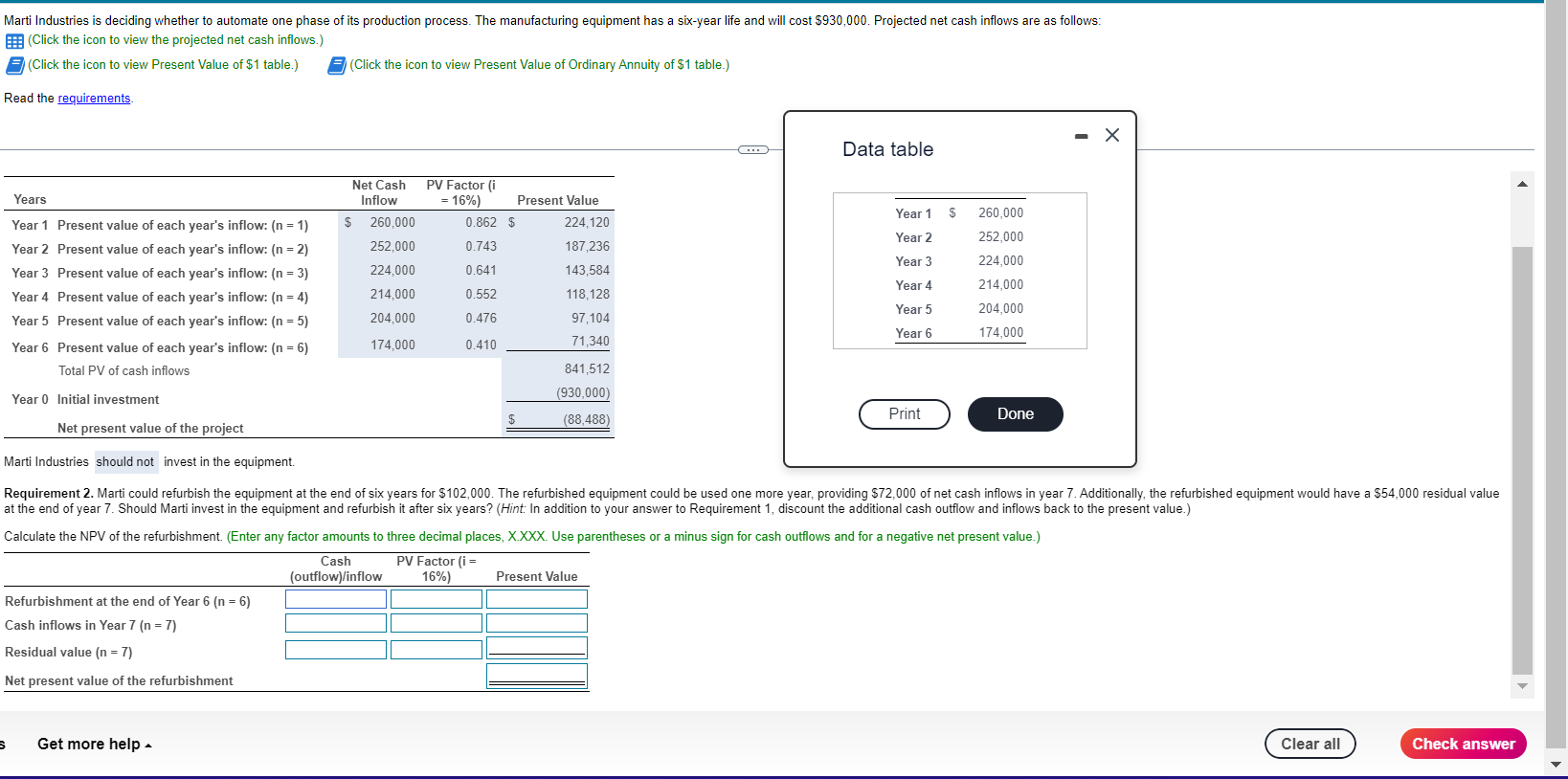1568x779 pixels.
Task: Click the ellipsis handle on the divider
Action: [x=753, y=149]
